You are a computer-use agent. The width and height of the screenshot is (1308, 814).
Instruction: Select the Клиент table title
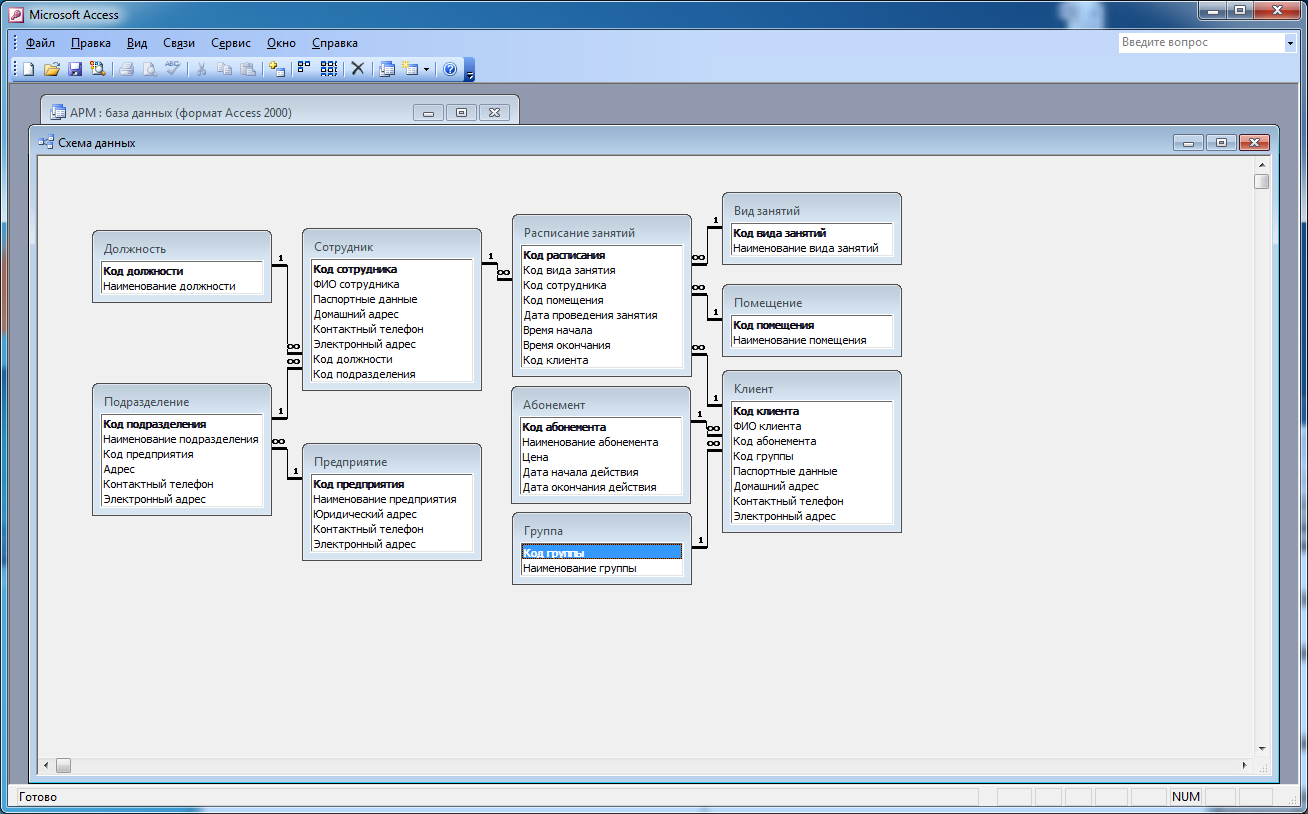click(x=753, y=389)
